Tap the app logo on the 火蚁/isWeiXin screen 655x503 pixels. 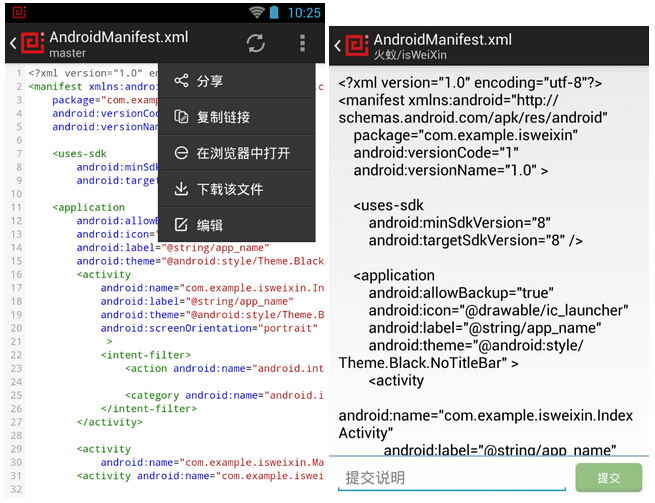tap(356, 45)
